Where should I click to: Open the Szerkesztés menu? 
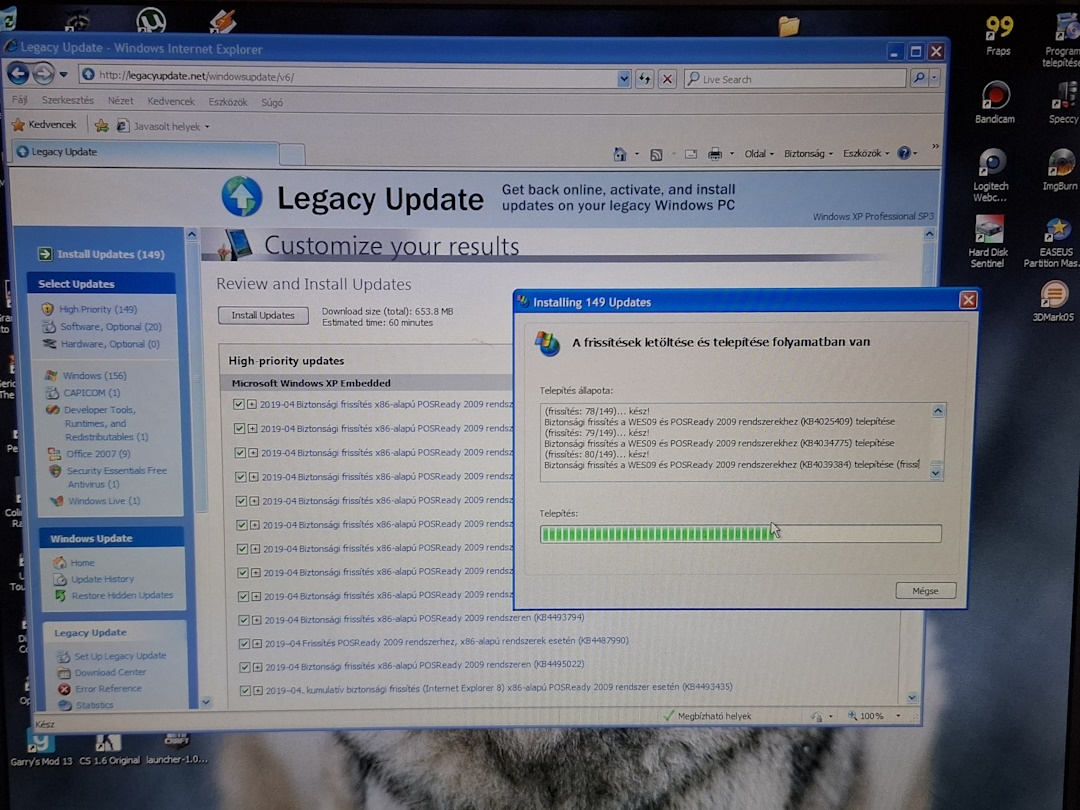tap(67, 101)
